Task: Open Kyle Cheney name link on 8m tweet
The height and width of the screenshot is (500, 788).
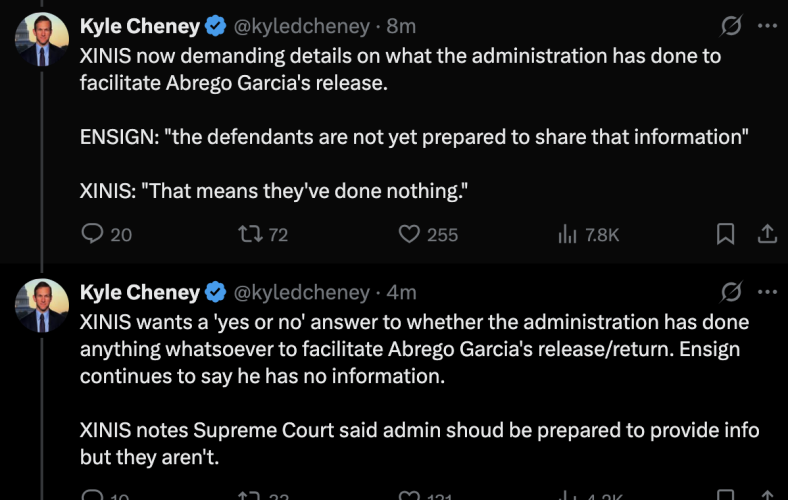Action: click(x=140, y=26)
